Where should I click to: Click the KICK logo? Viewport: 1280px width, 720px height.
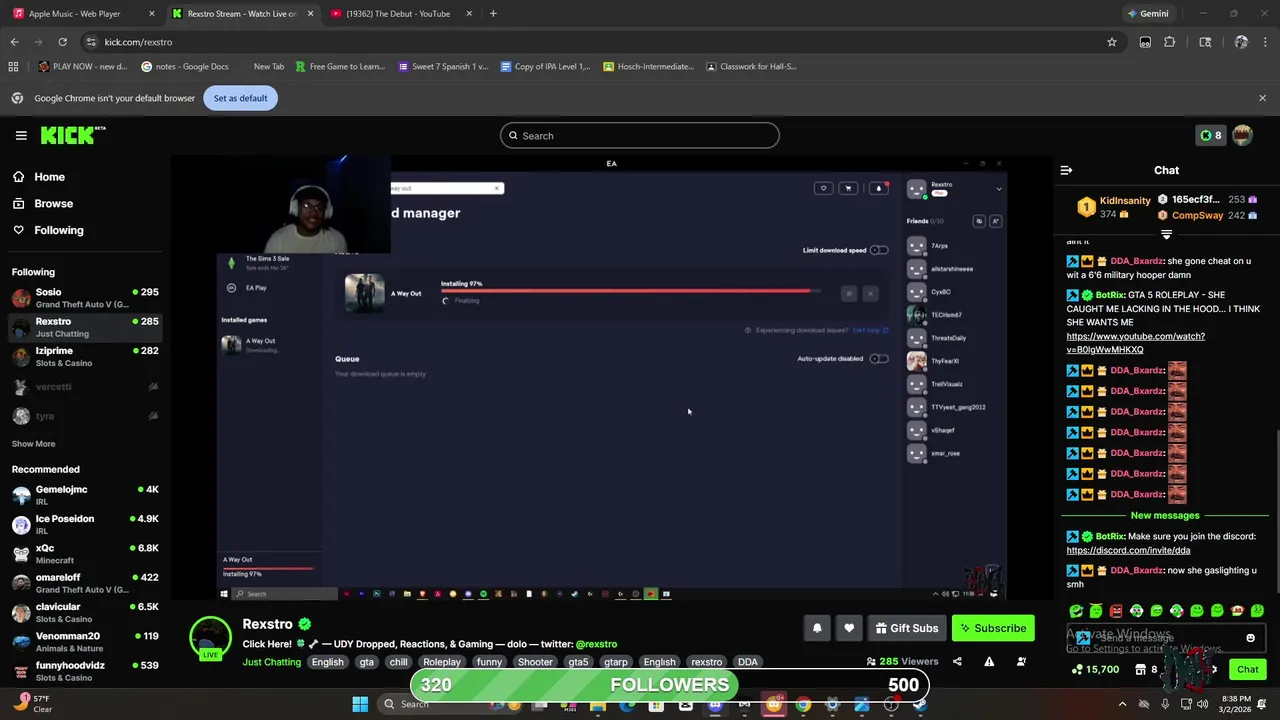coord(73,135)
